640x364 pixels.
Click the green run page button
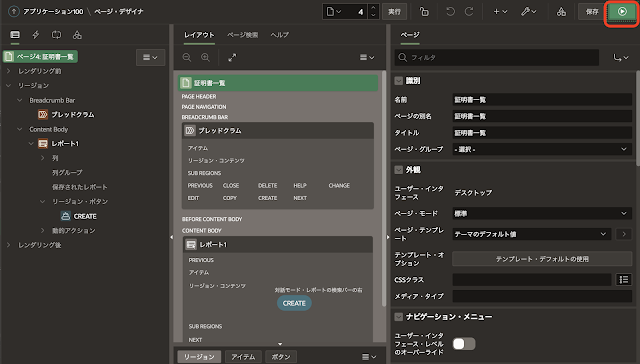click(622, 12)
